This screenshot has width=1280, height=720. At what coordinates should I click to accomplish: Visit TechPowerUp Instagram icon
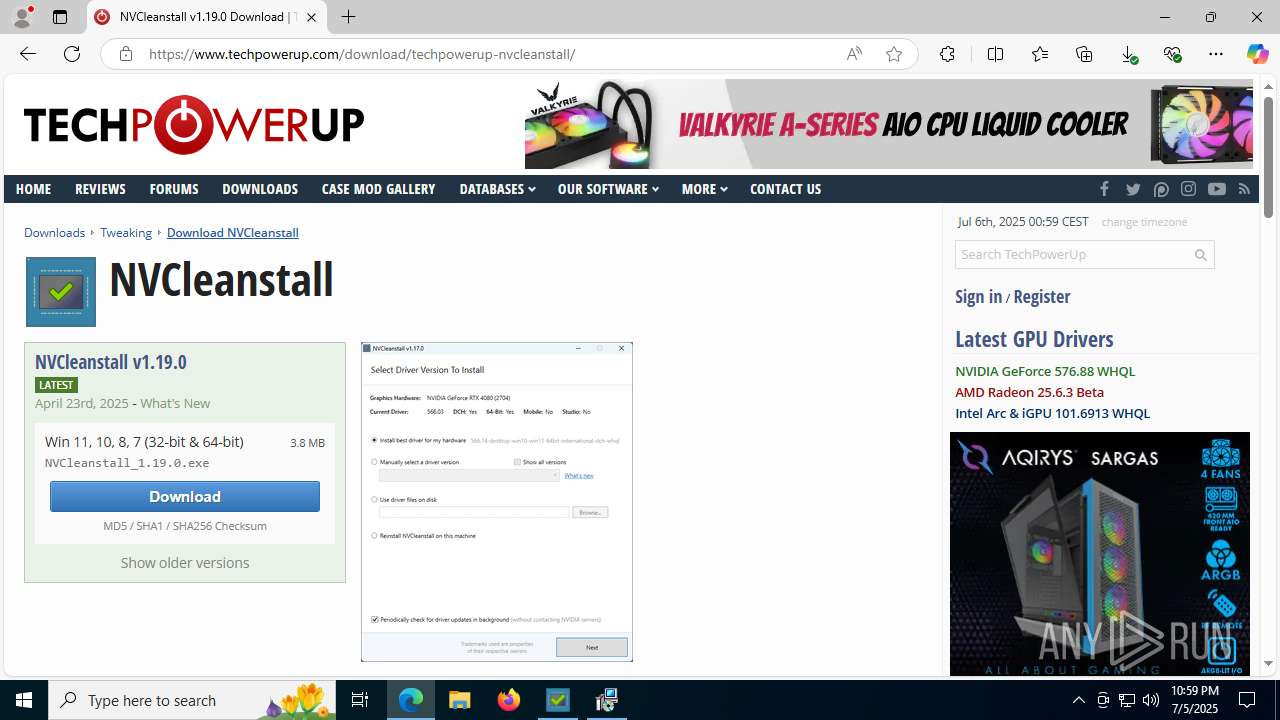tap(1188, 189)
